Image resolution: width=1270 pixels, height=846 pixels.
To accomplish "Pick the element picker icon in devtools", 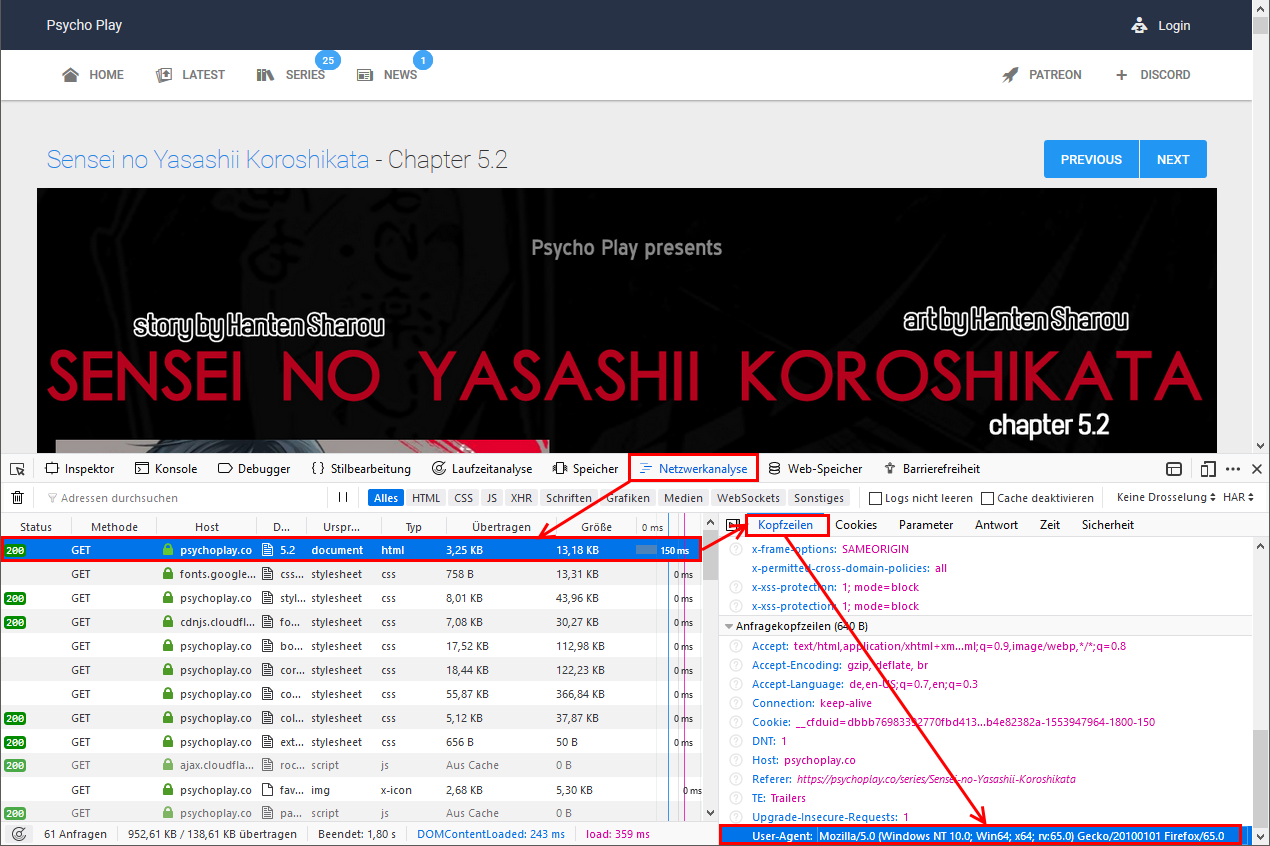I will click(17, 469).
